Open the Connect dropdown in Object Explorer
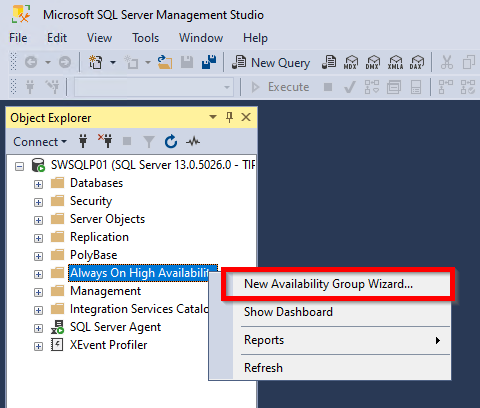480x408 pixels. click(x=40, y=142)
